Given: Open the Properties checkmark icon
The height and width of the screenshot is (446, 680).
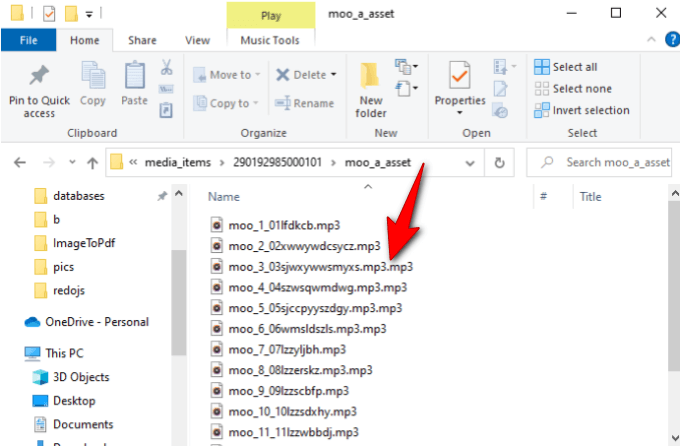Looking at the screenshot, I should pyautogui.click(x=460, y=76).
